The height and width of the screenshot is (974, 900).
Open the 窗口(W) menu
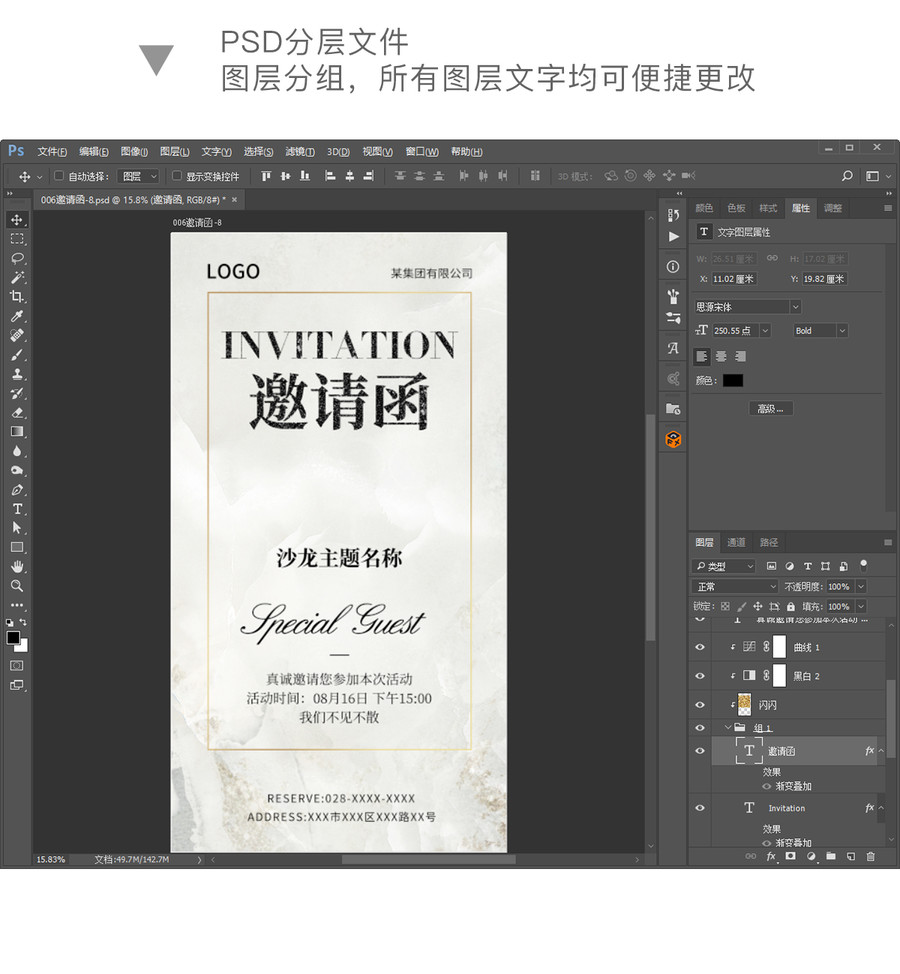tap(422, 152)
